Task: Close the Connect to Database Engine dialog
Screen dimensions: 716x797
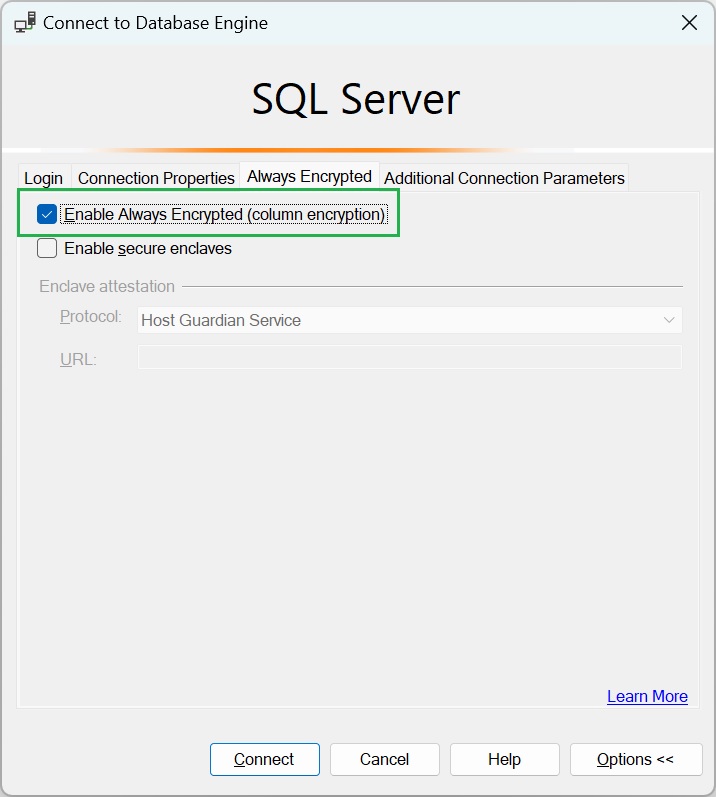Action: click(689, 23)
